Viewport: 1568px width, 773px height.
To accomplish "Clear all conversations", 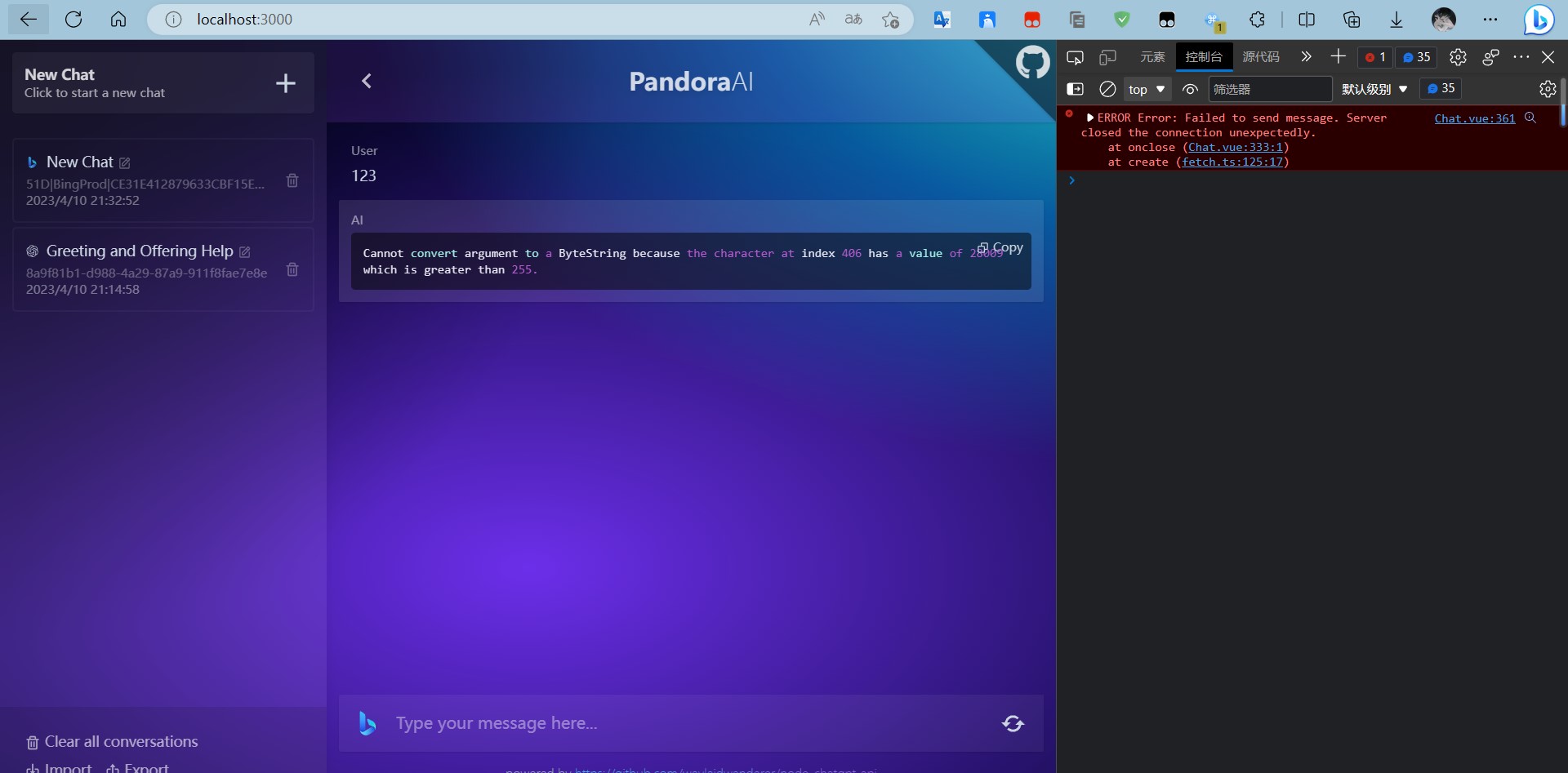I will coord(112,742).
